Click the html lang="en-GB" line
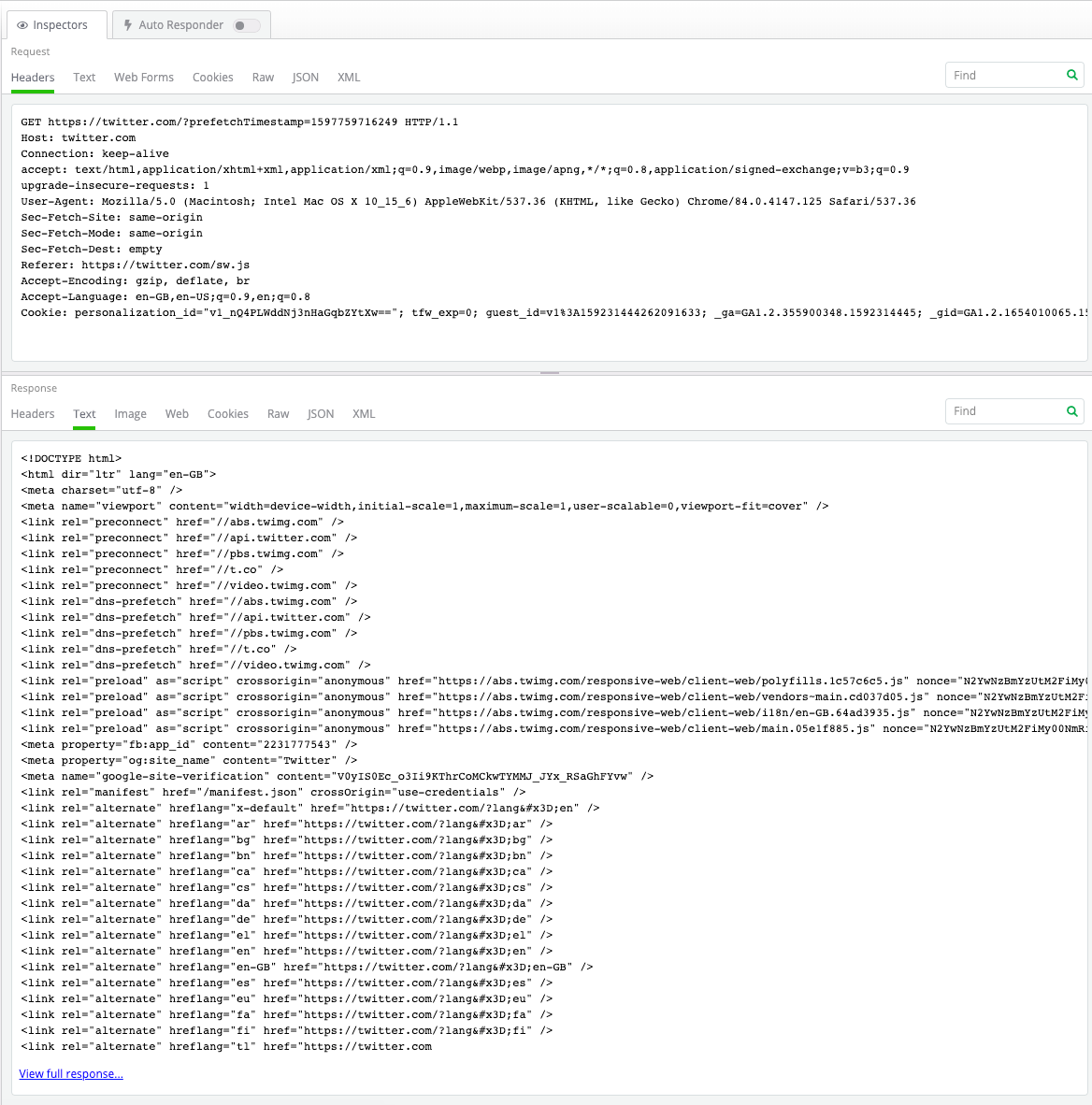The image size is (1092, 1105). point(119,474)
